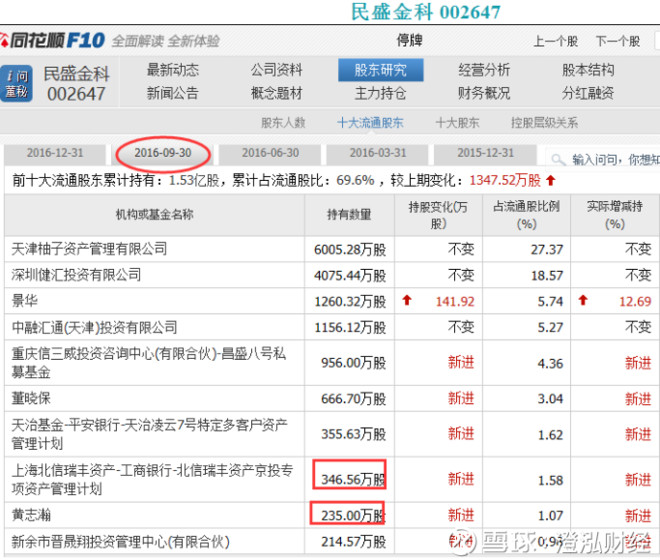Open the 股本结构 menu item
This screenshot has width=660, height=560.
pyautogui.click(x=588, y=69)
